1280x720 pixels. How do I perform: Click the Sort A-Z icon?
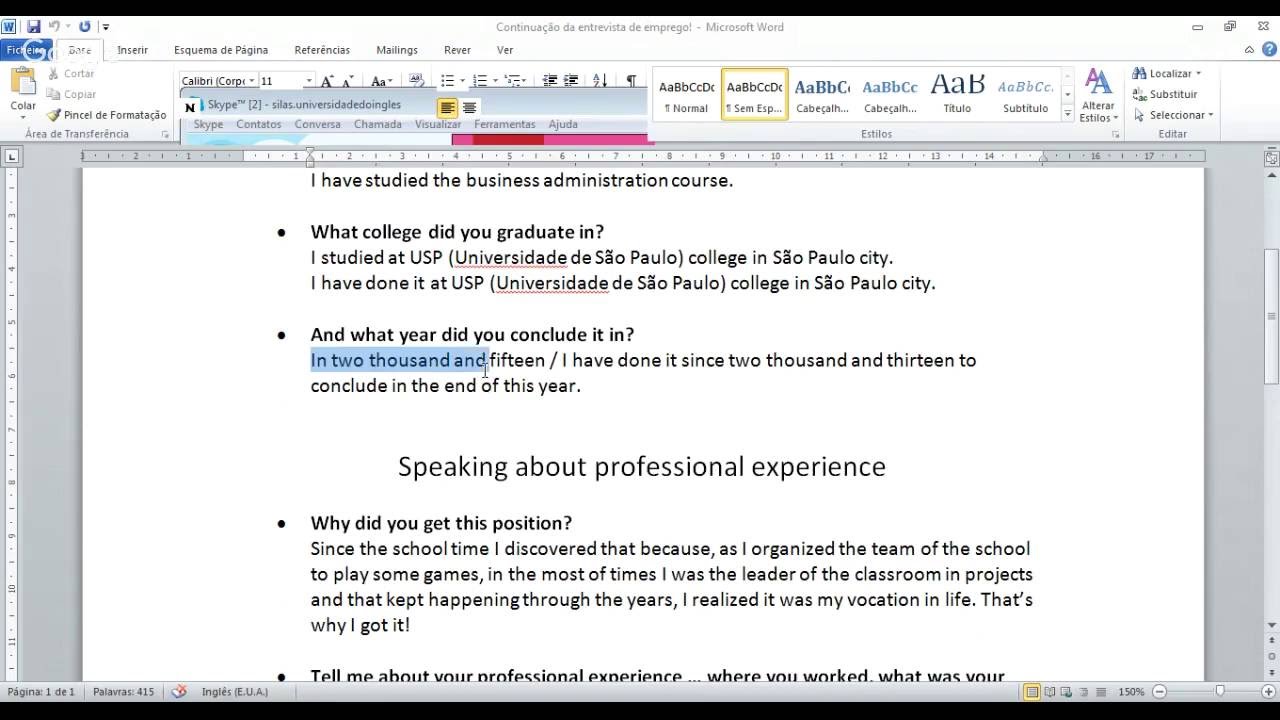[x=600, y=81]
